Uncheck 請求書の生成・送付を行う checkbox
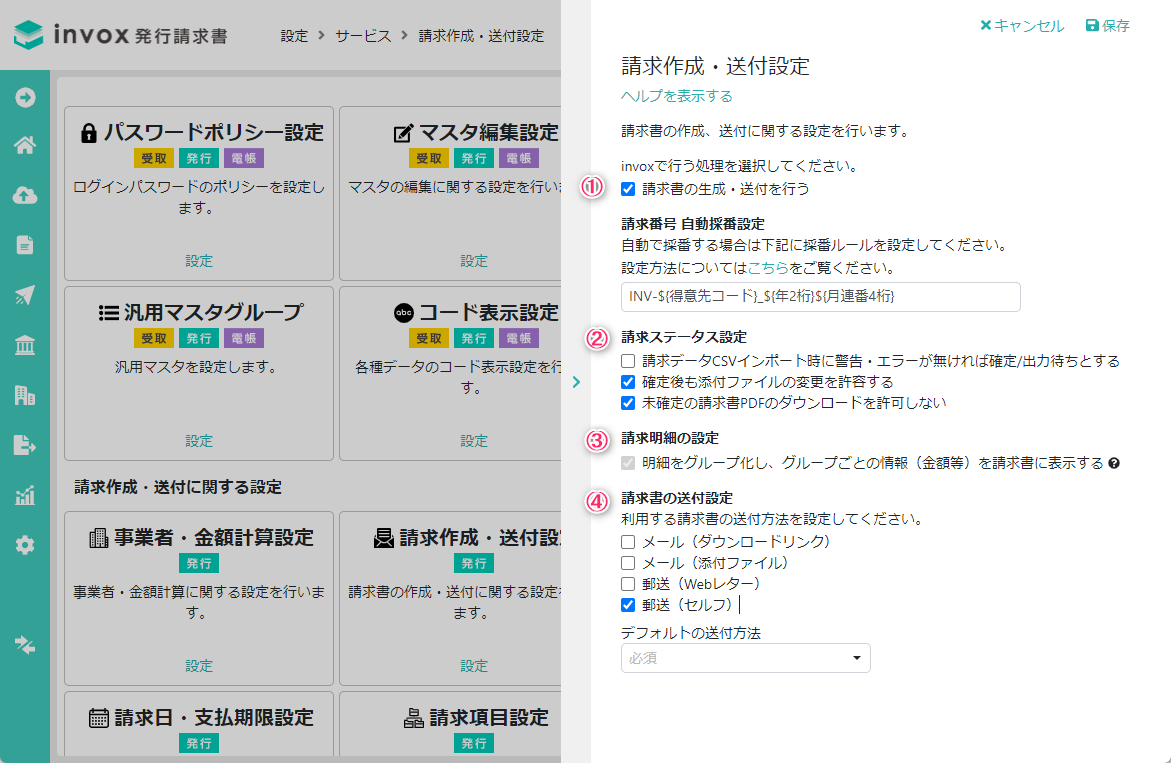This screenshot has height=763, width=1171. click(628, 188)
